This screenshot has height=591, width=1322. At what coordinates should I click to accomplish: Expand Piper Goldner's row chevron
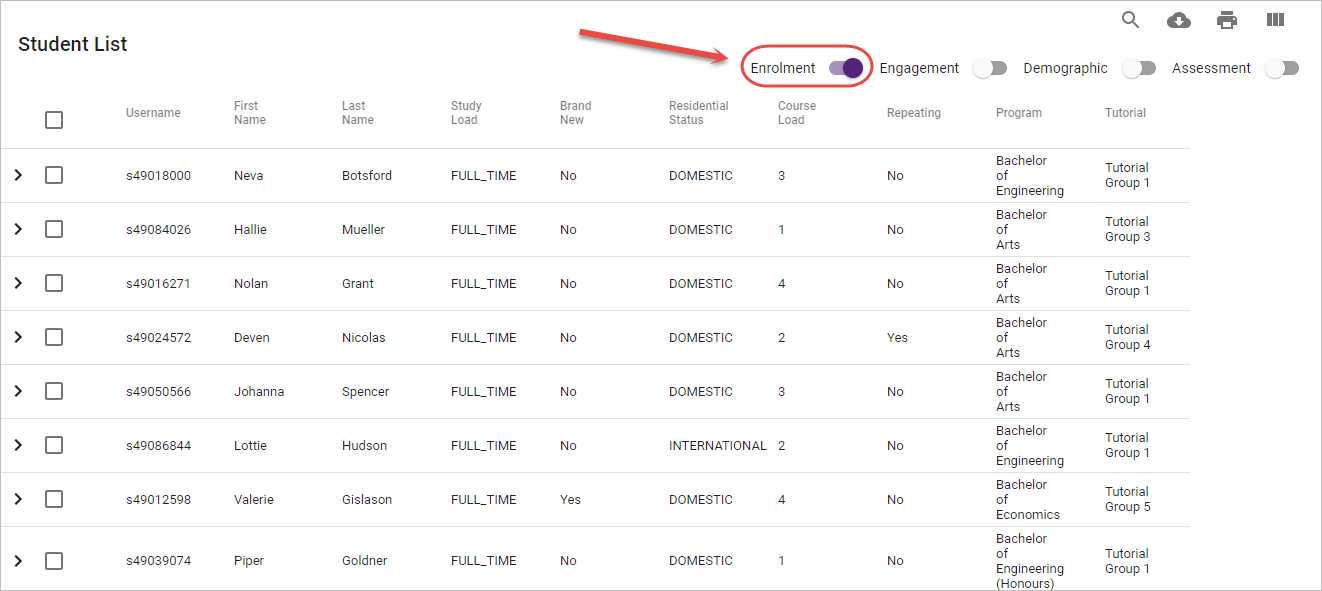point(18,560)
